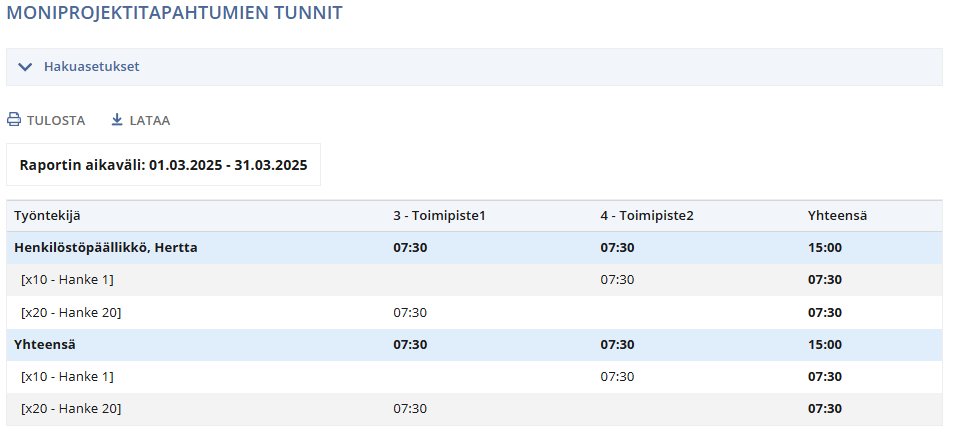Click Hertta's 07:30 value under Toimipiste1
The width and height of the screenshot is (960, 437).
tap(410, 248)
